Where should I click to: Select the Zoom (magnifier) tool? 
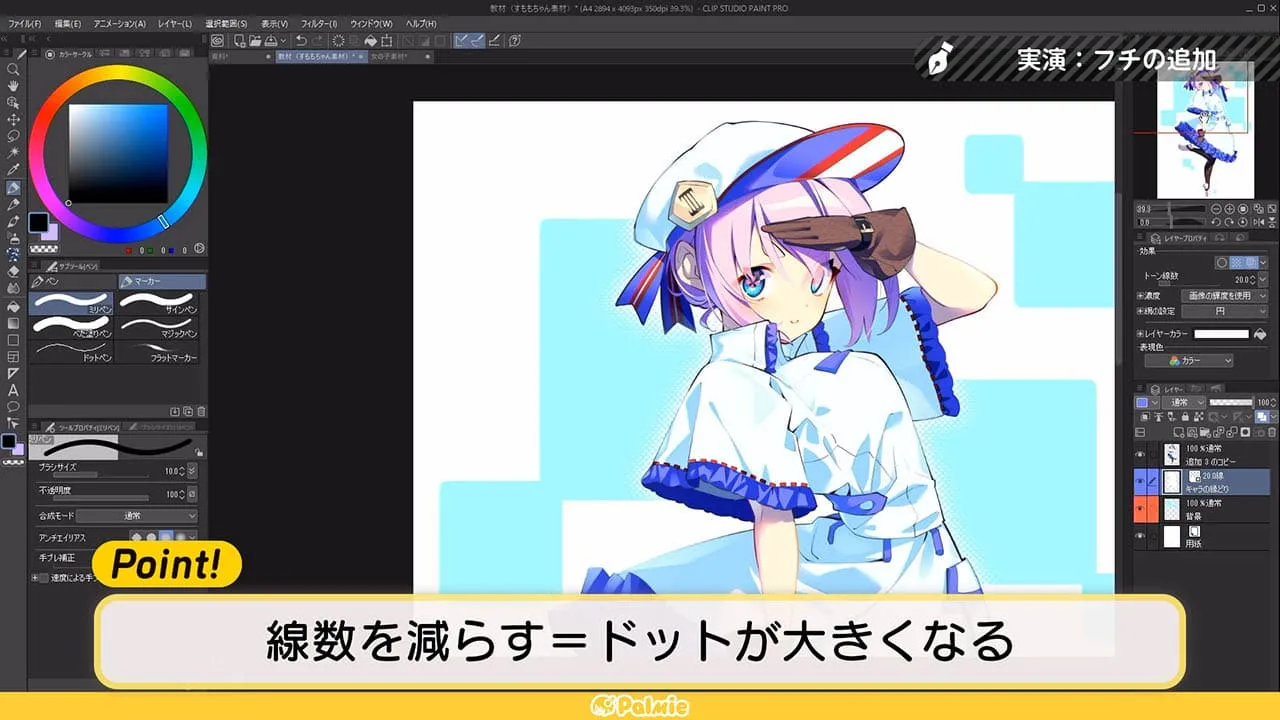tap(13, 70)
